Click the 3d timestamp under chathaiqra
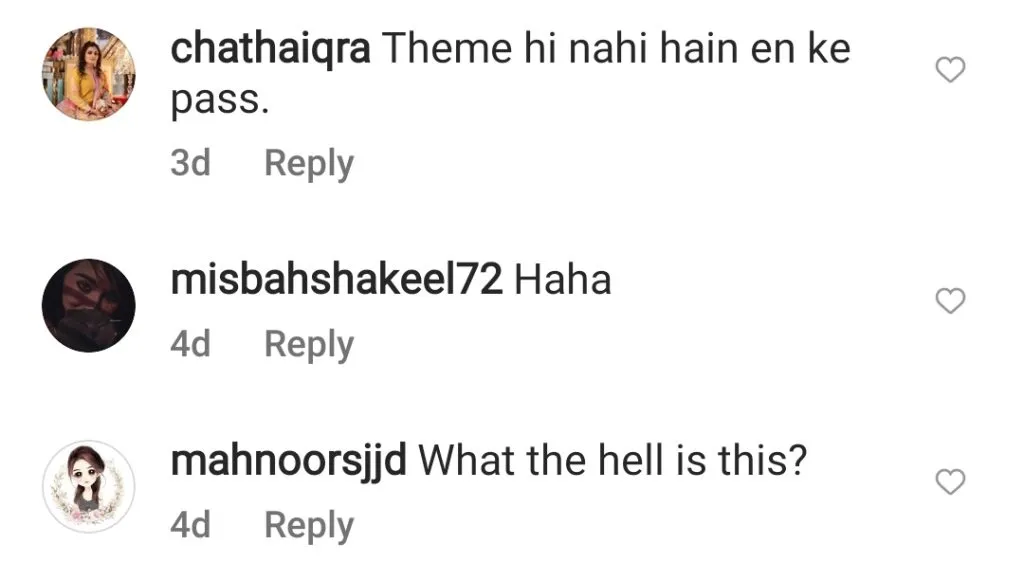Screen dimensions: 1024x580 [191, 163]
